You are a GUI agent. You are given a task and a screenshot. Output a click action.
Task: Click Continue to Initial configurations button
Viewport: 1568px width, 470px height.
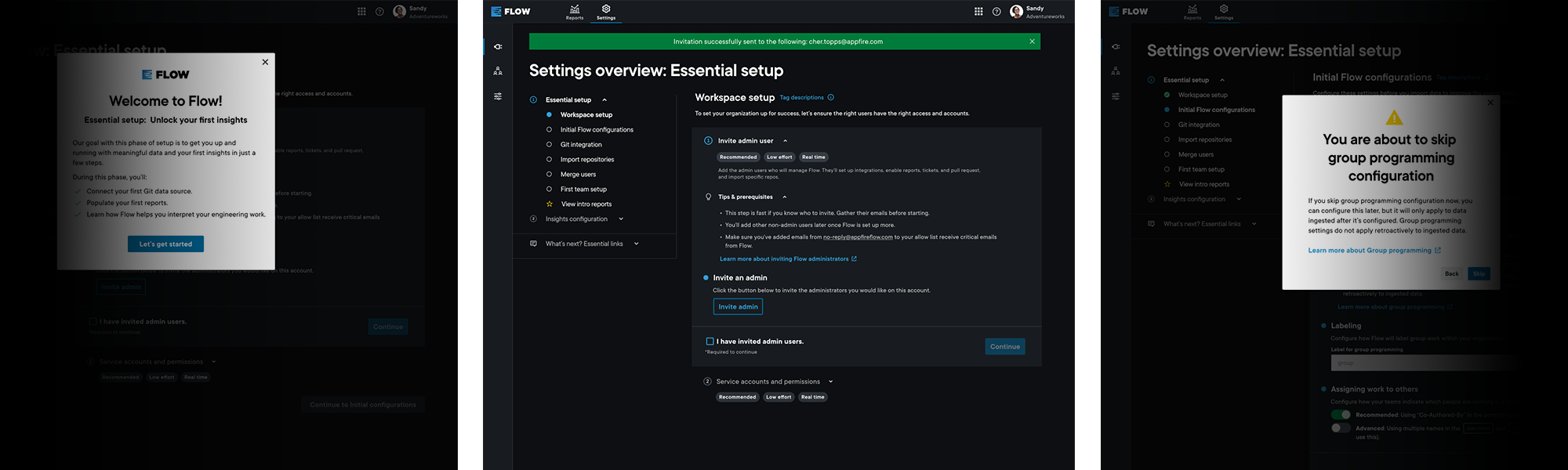coord(363,405)
